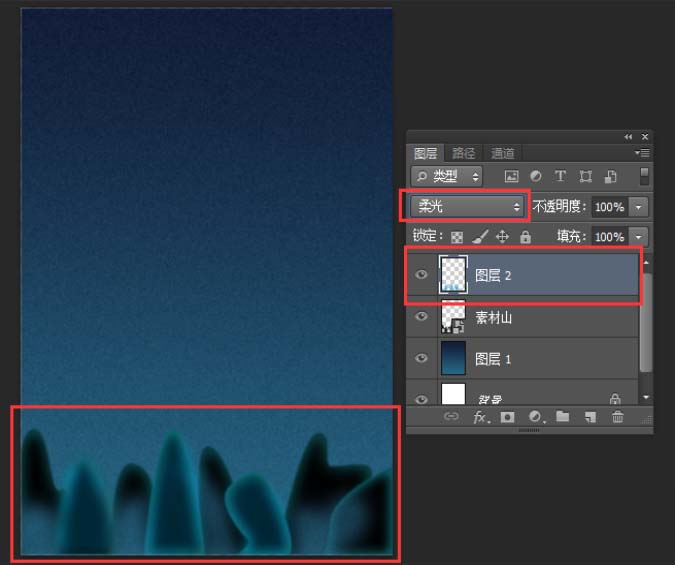Screen dimensions: 675x565
Task: Select the 图层 1 gradient thumbnail
Action: (x=453, y=358)
